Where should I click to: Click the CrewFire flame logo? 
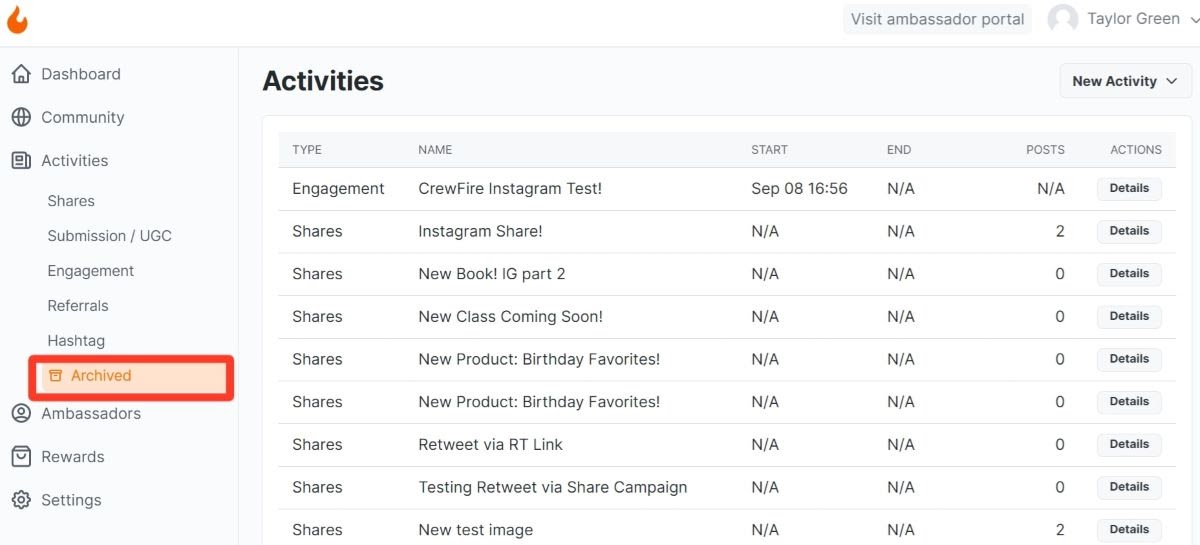coord(17,19)
